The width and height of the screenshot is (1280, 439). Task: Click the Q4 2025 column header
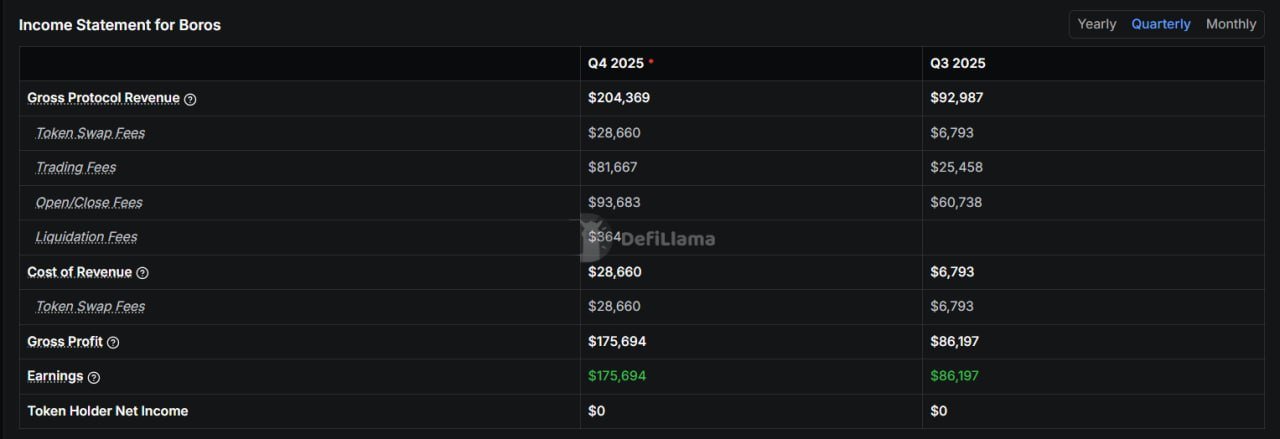click(615, 63)
